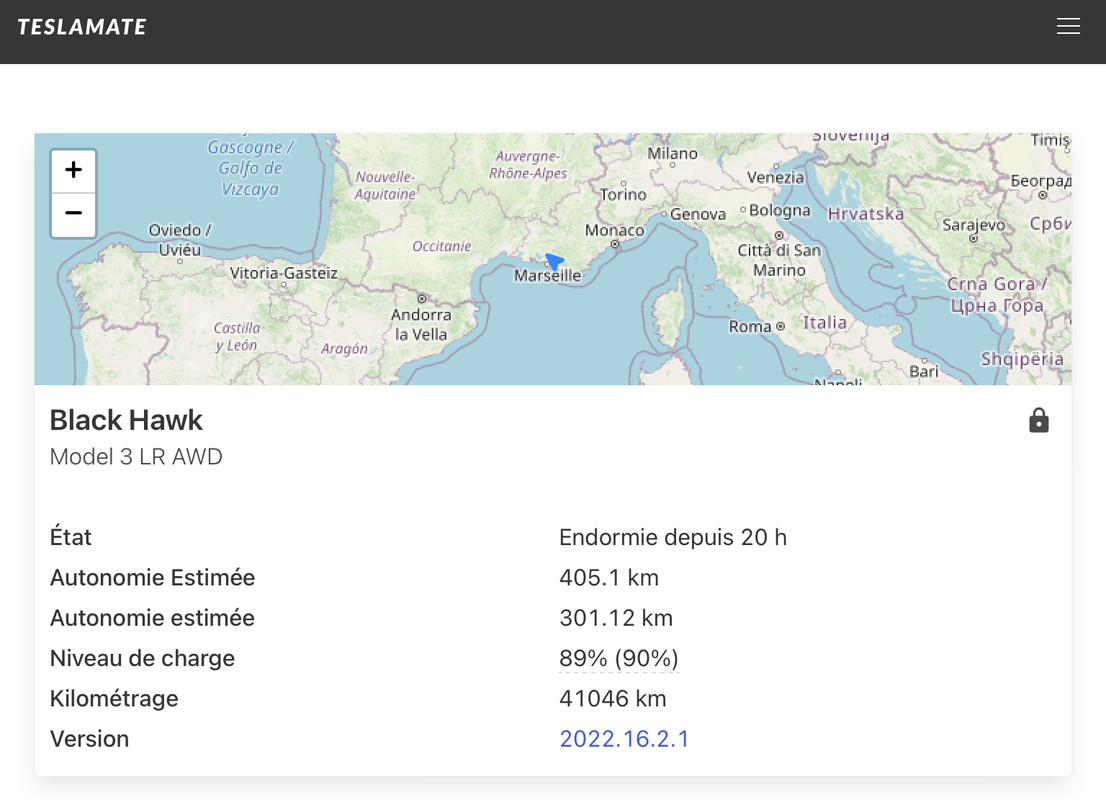Click the 405.1 km range value
This screenshot has height=800, width=1106.
[x=609, y=578]
